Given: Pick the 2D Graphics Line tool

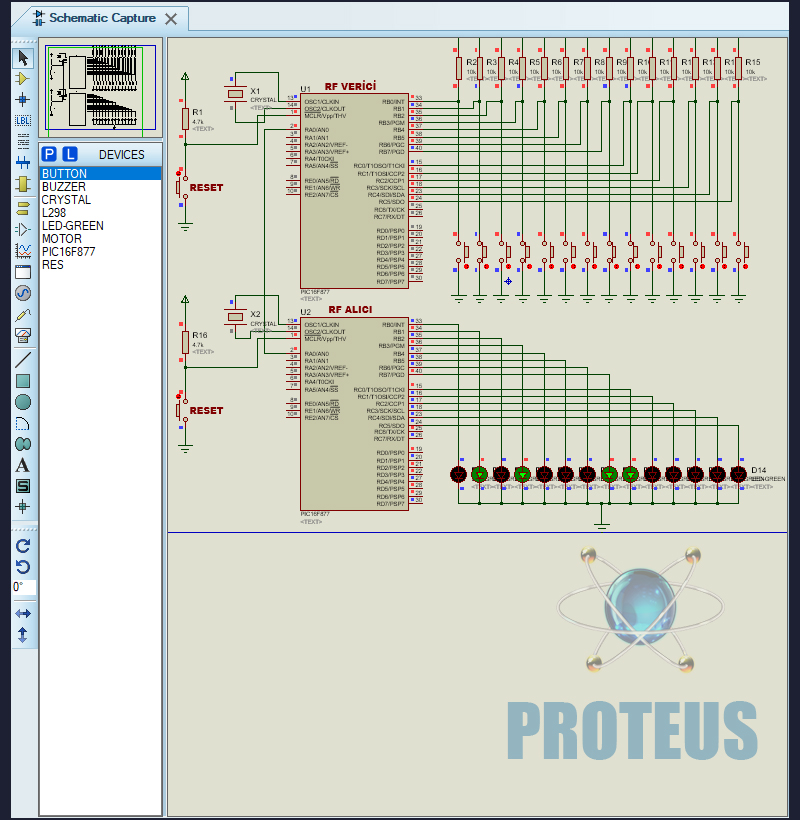Looking at the screenshot, I should click(22, 359).
